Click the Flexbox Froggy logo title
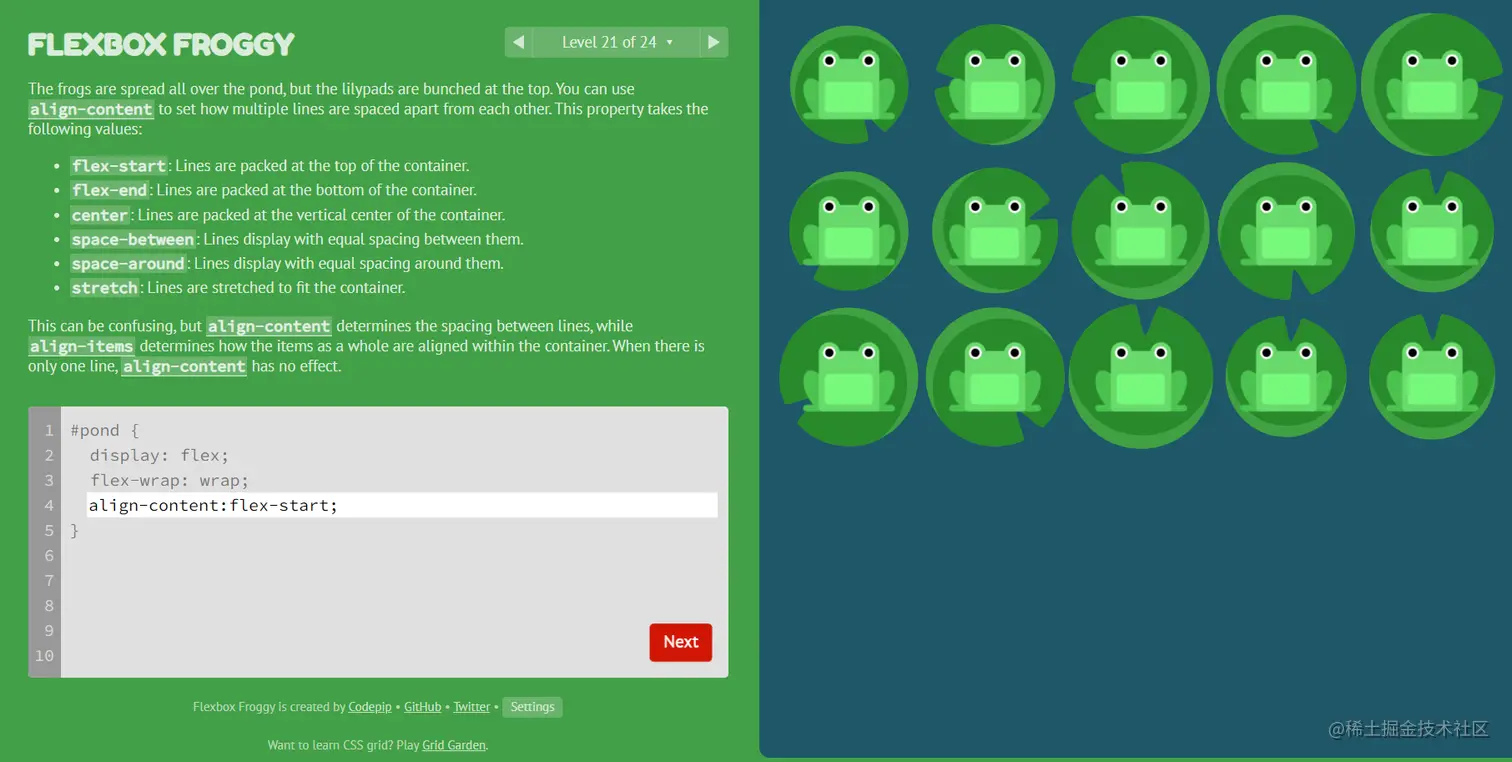This screenshot has height=762, width=1512. click(161, 44)
